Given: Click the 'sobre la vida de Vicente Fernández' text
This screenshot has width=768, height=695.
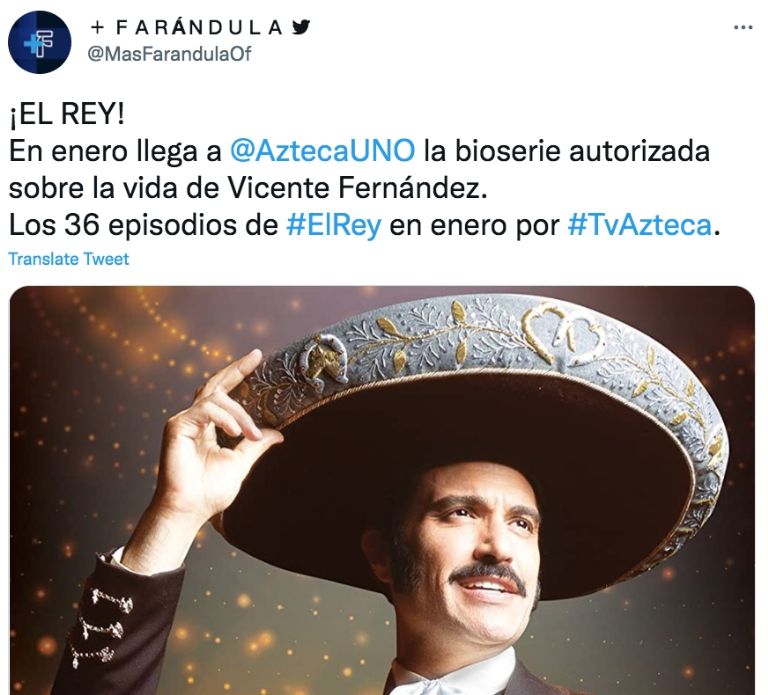Looking at the screenshot, I should 248,188.
